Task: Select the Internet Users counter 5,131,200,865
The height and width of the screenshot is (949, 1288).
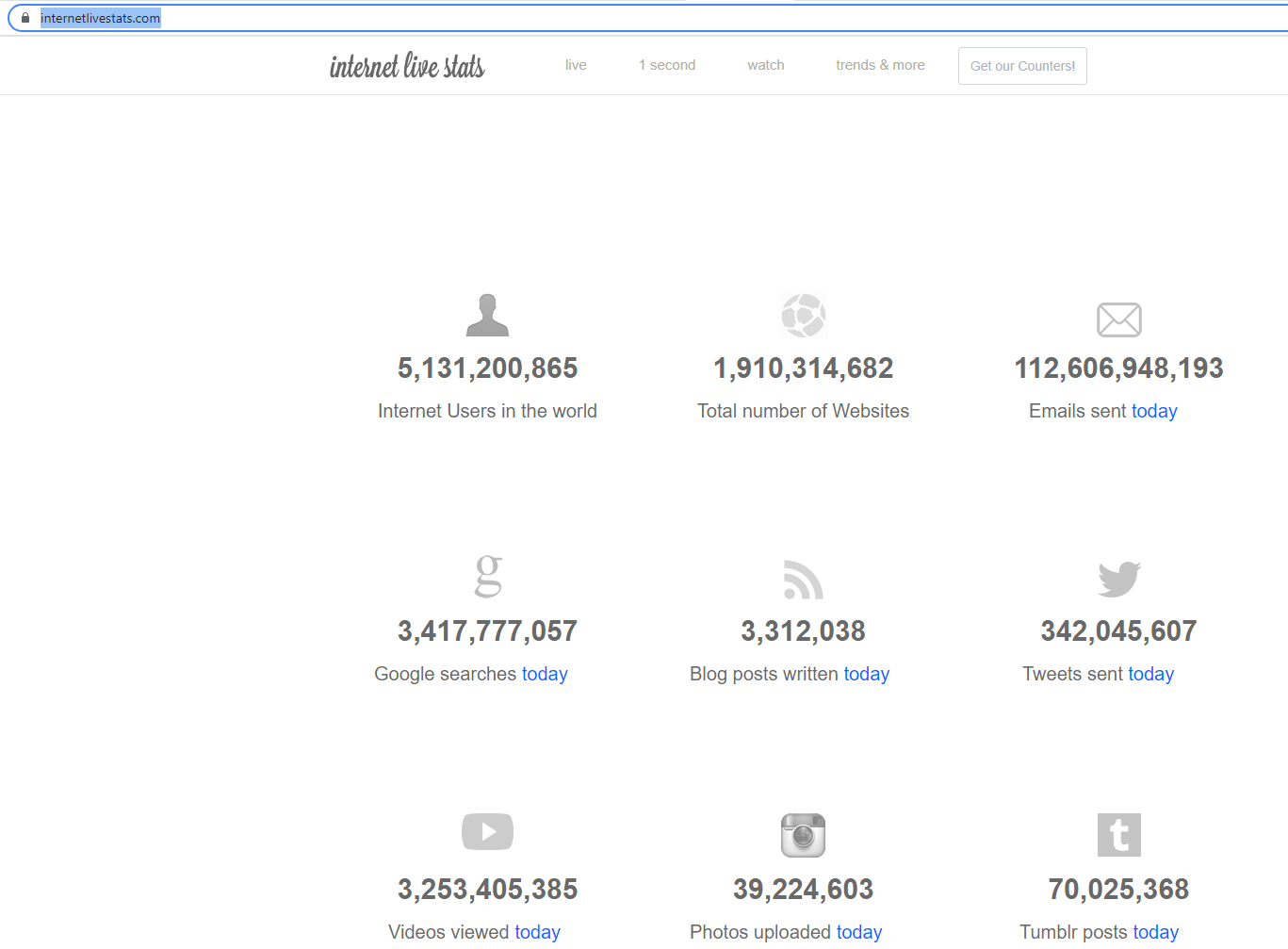Action: (x=488, y=368)
